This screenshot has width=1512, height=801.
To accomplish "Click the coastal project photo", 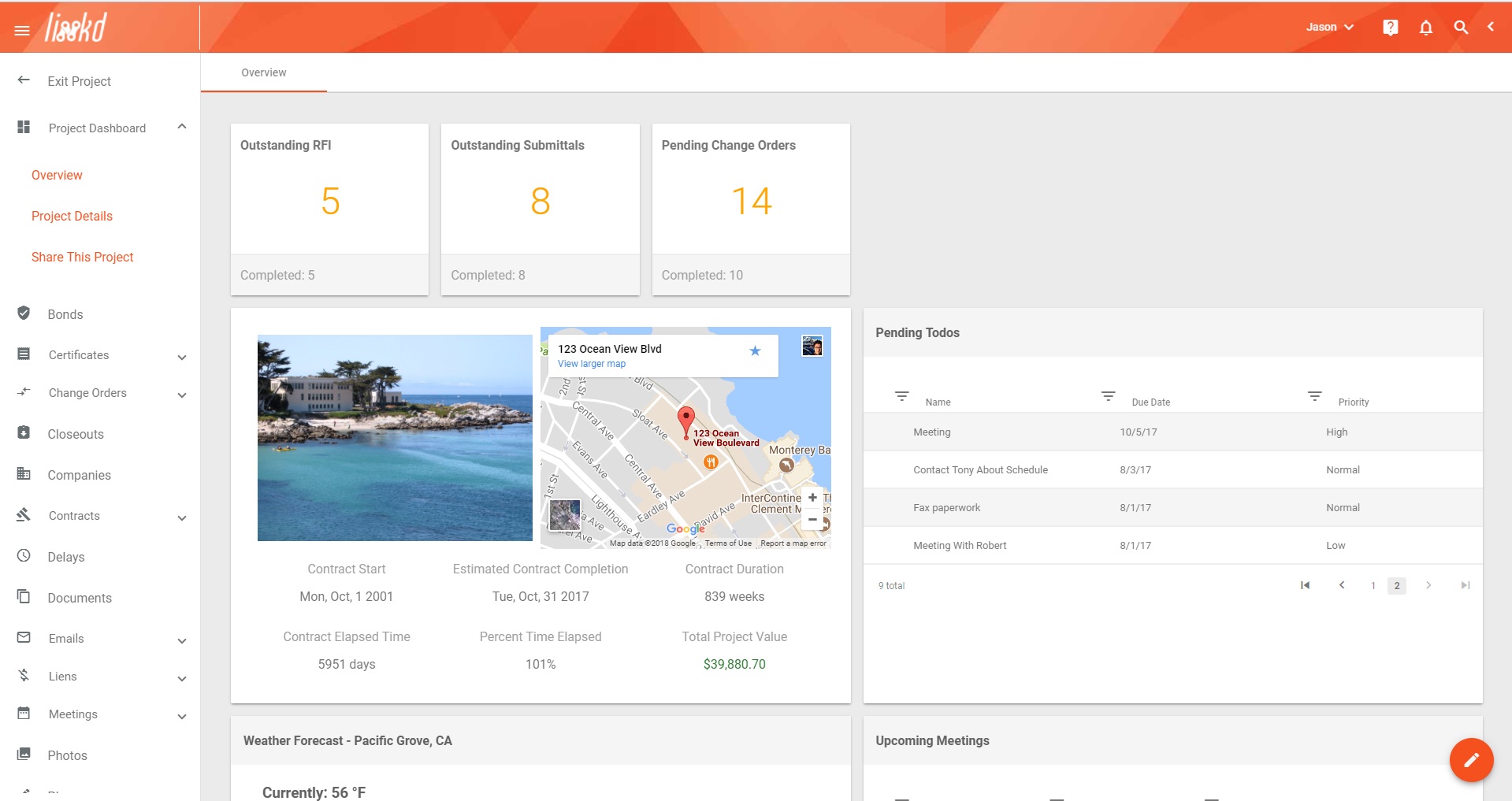I will pyautogui.click(x=395, y=438).
